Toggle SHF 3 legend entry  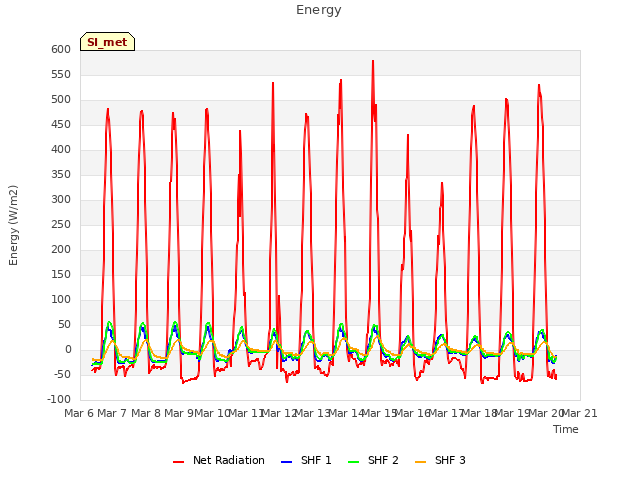point(440,460)
